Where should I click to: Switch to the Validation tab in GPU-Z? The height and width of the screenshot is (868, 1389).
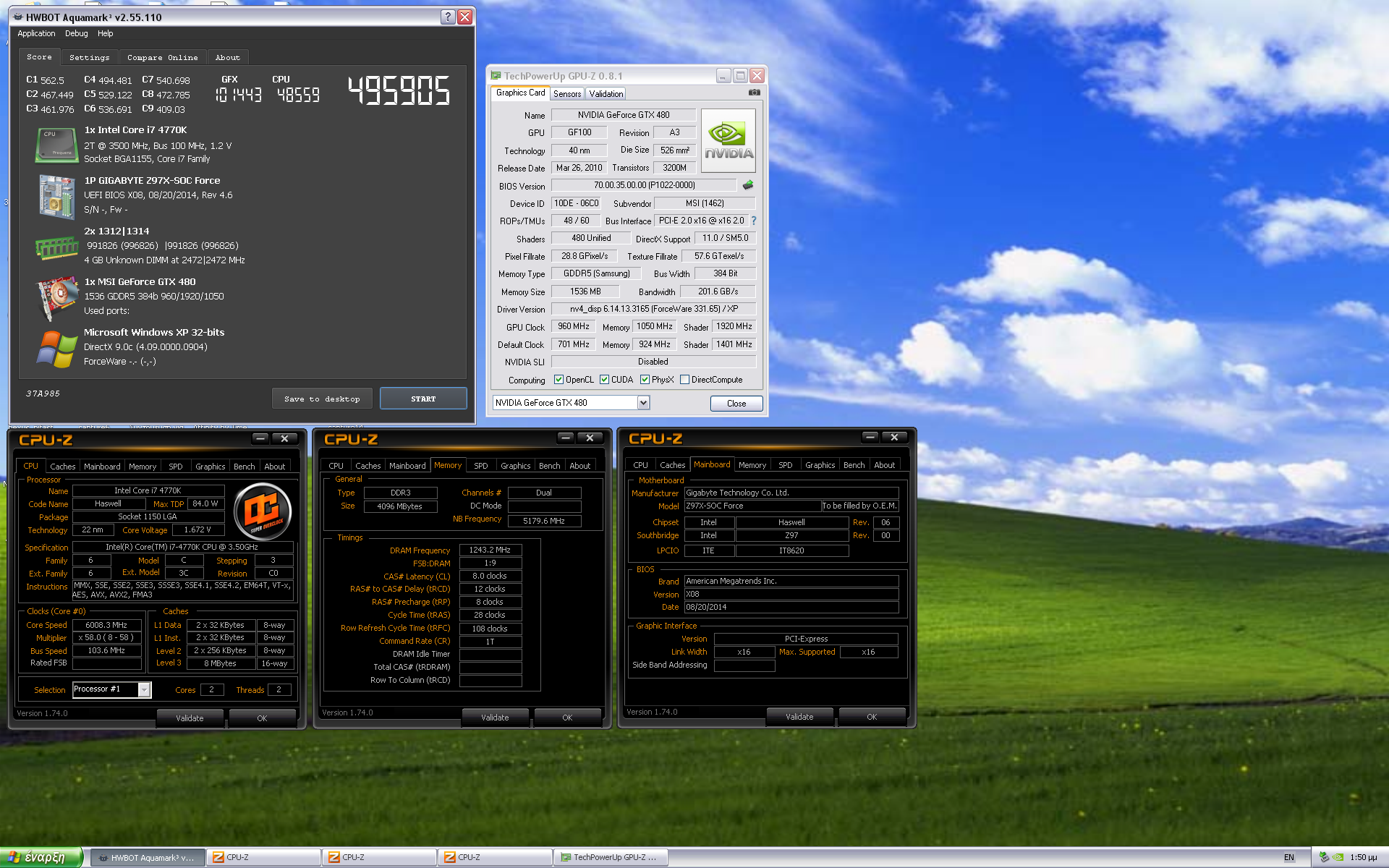point(606,94)
